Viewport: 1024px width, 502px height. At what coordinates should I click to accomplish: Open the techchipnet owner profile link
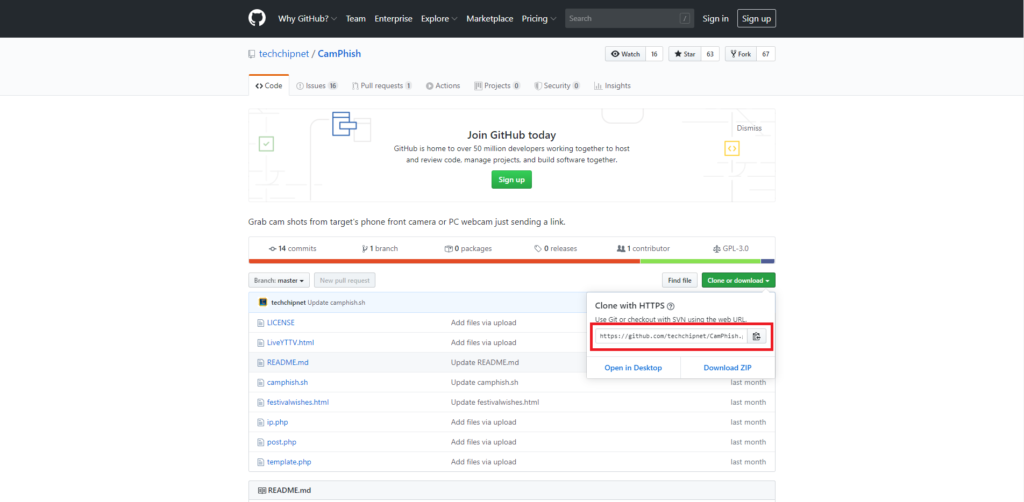283,54
